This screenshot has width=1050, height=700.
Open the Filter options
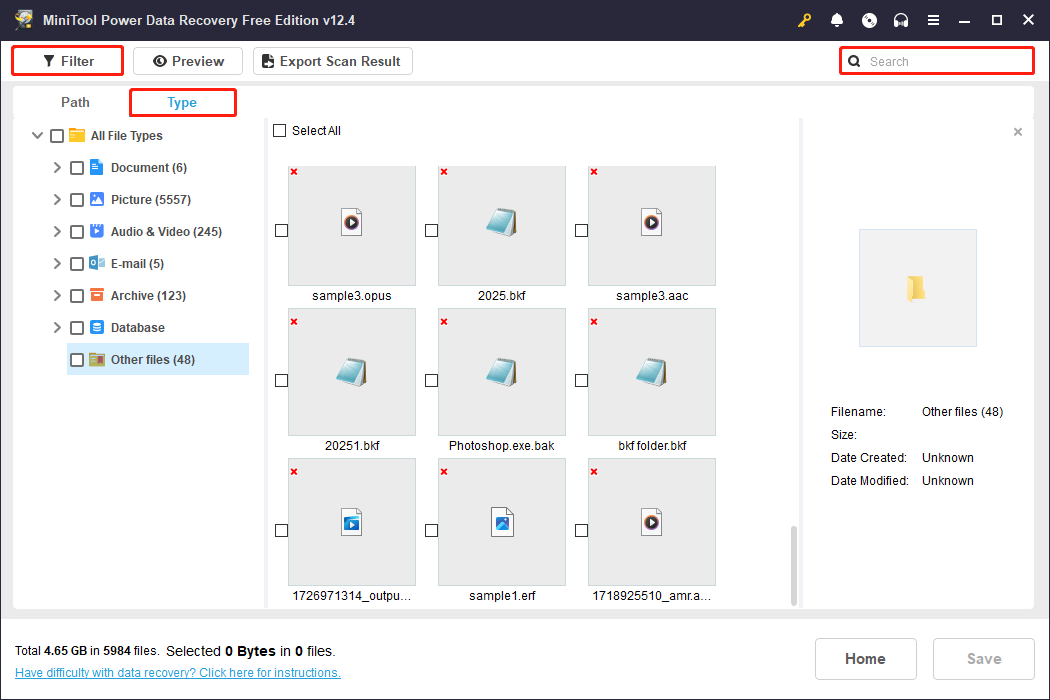pos(68,61)
